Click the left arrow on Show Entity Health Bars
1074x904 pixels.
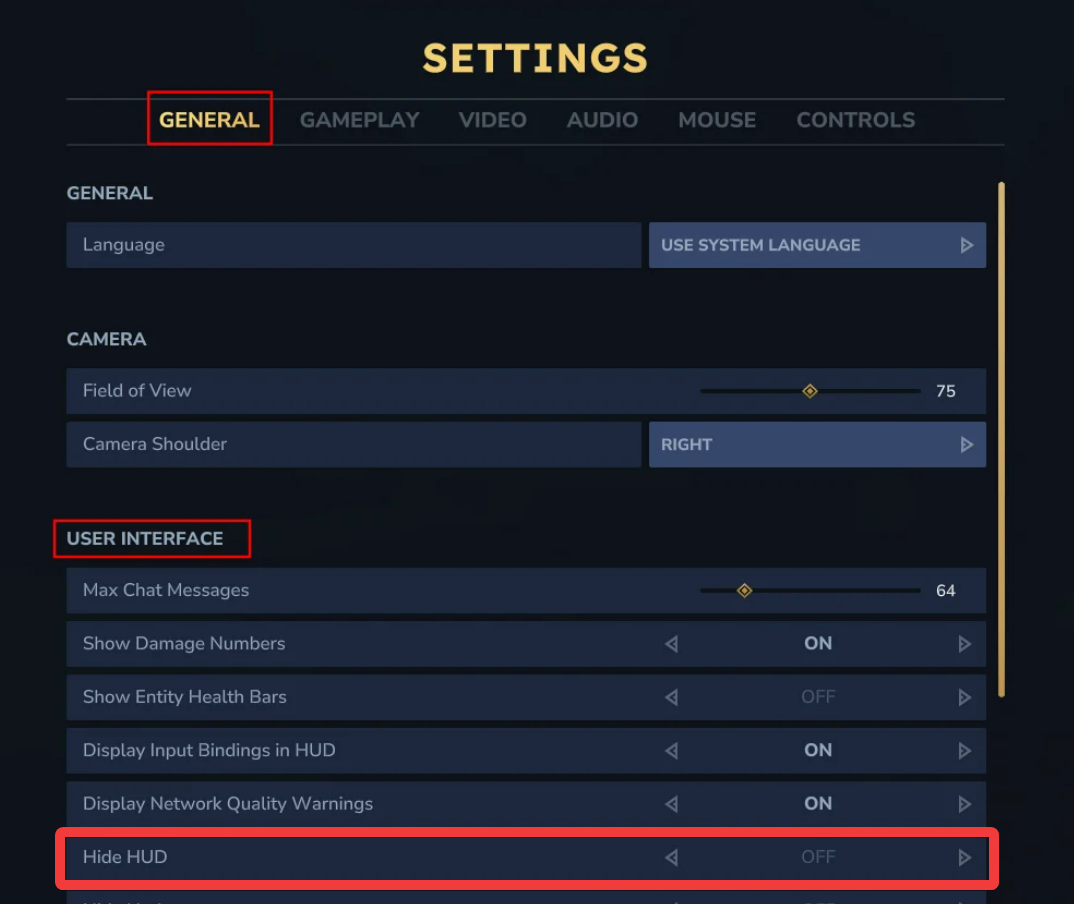click(x=672, y=697)
